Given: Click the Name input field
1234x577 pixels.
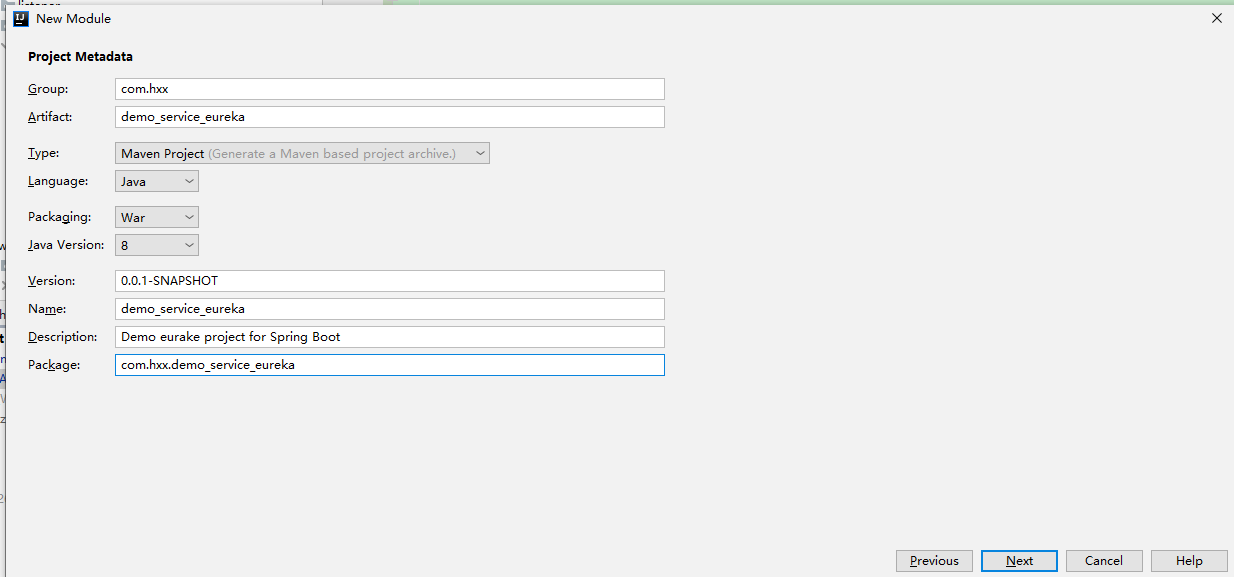Looking at the screenshot, I should [390, 309].
